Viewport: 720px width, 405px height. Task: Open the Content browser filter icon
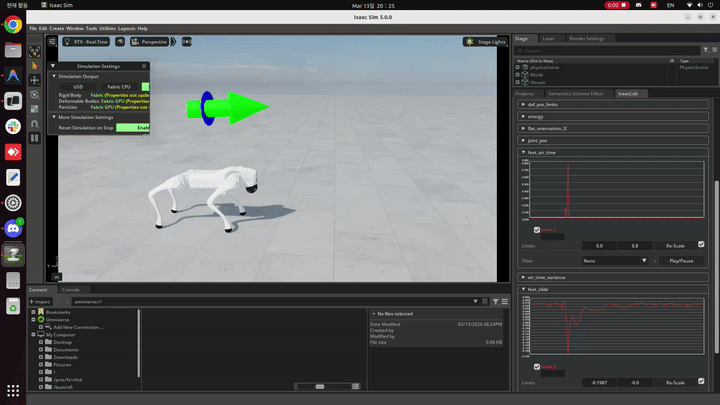tap(495, 302)
